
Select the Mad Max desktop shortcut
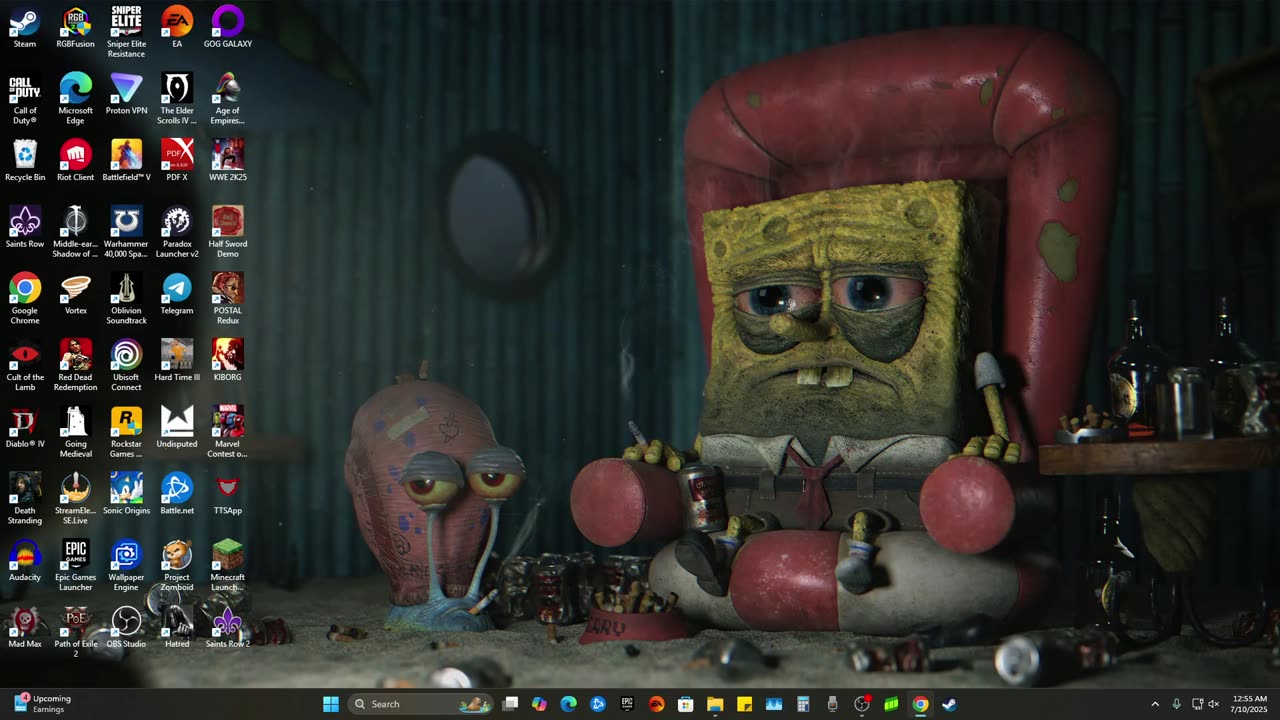click(25, 628)
